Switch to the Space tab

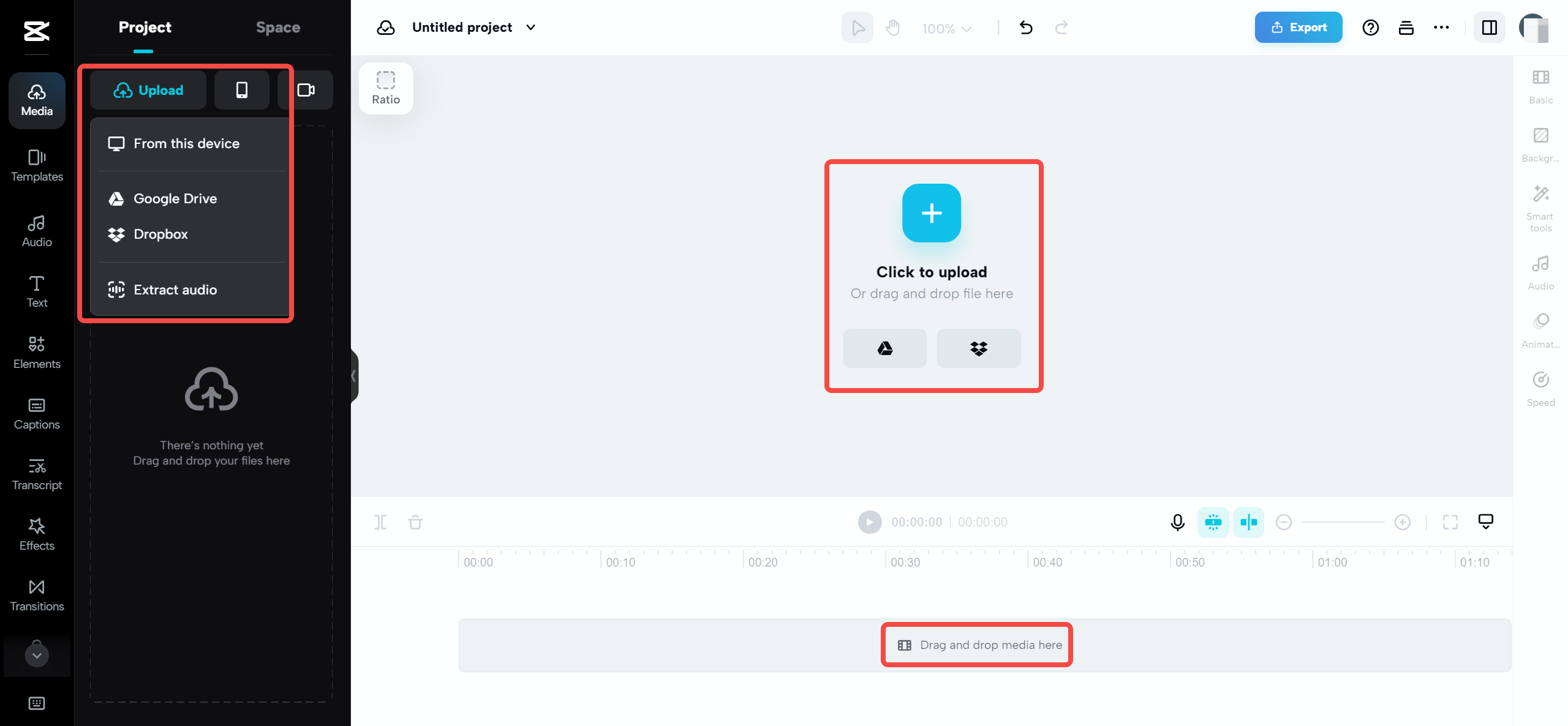tap(278, 27)
